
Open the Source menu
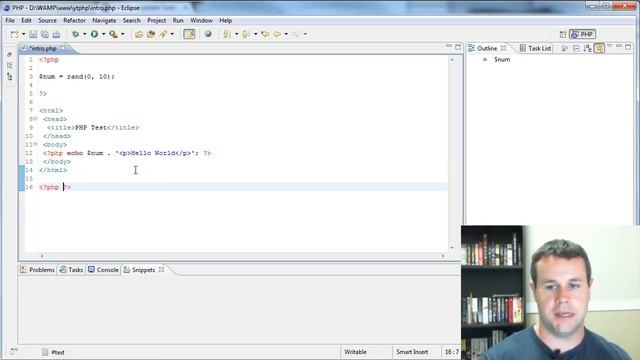[x=47, y=20]
